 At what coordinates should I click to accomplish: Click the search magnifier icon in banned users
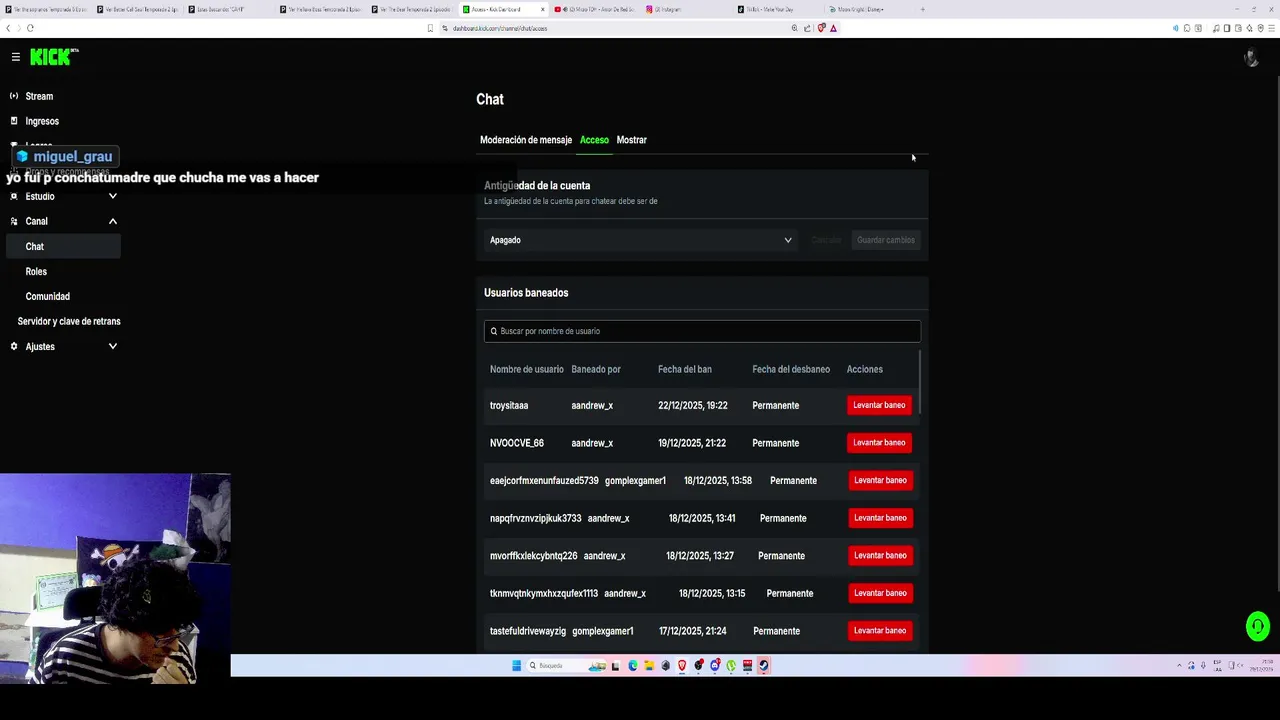[494, 331]
